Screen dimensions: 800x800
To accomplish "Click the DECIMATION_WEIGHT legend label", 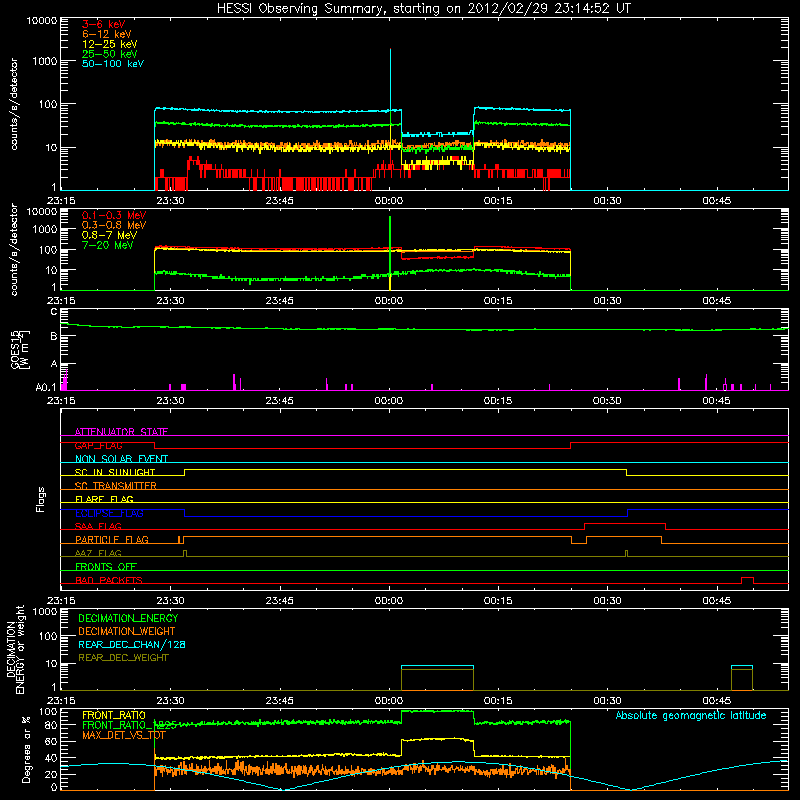I will (x=127, y=631).
